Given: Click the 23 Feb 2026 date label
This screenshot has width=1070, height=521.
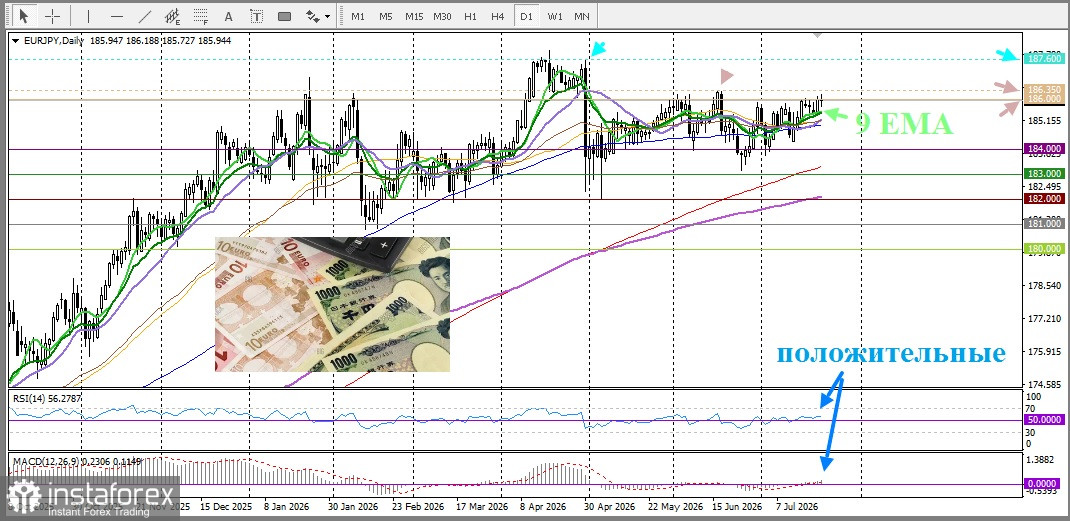Looking at the screenshot, I should pyautogui.click(x=418, y=508).
